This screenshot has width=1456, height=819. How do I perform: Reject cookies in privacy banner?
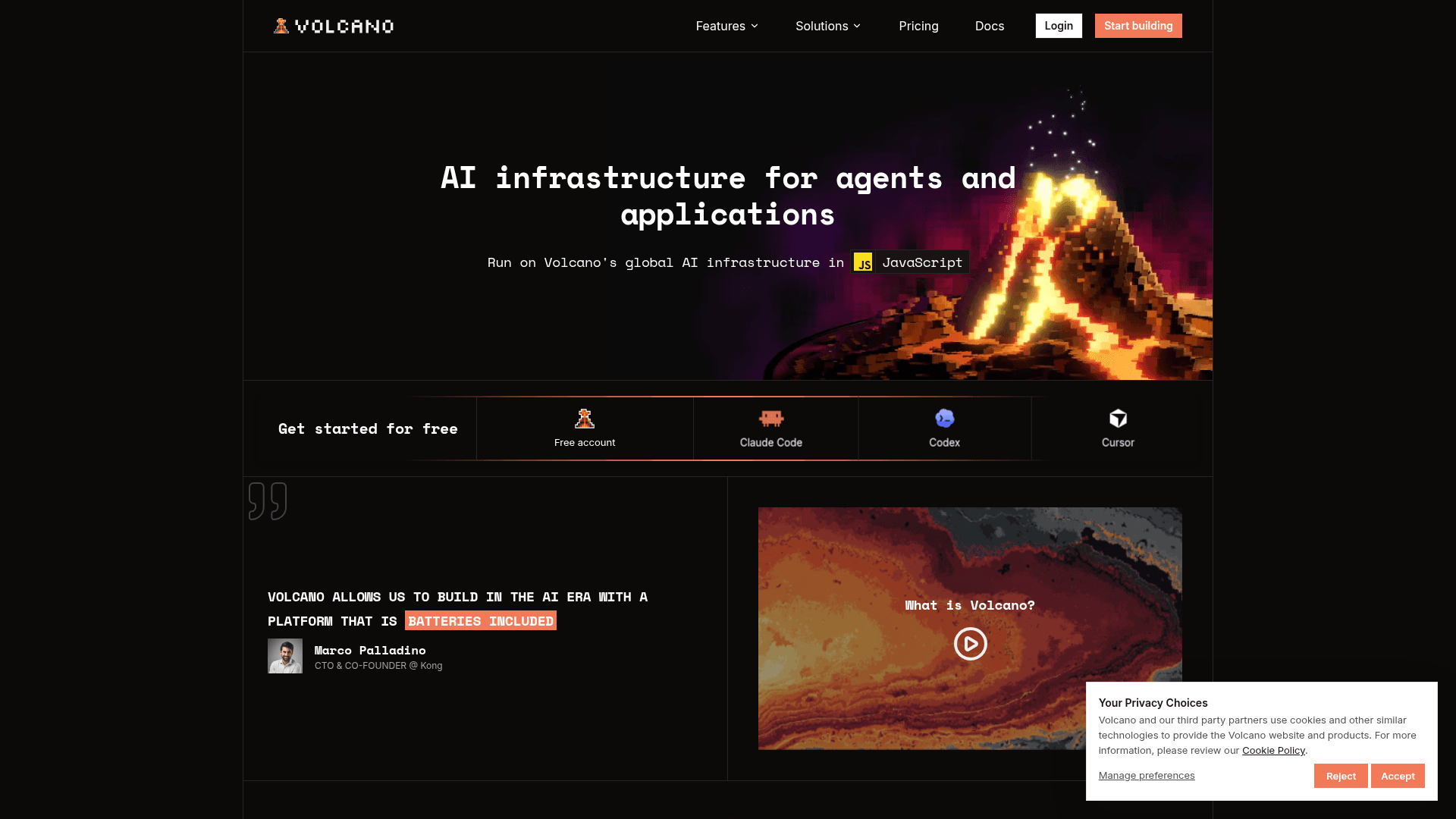(1341, 776)
